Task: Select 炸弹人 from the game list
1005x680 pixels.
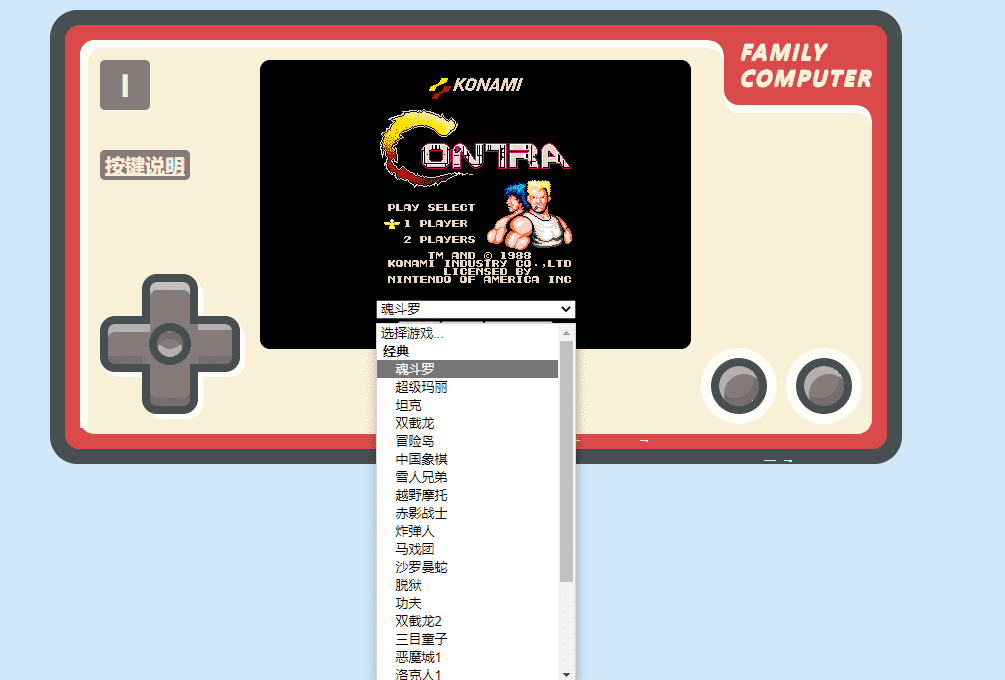Action: coord(467,531)
